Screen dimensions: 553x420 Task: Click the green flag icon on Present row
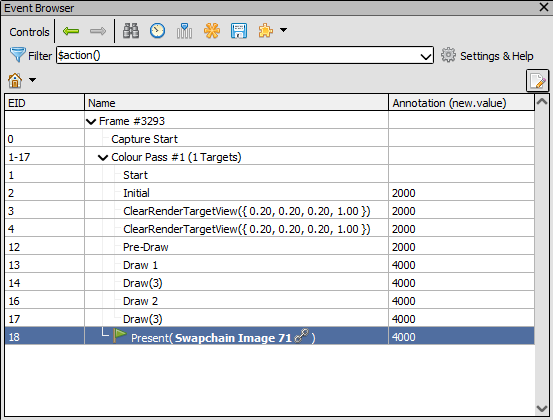click(120, 335)
